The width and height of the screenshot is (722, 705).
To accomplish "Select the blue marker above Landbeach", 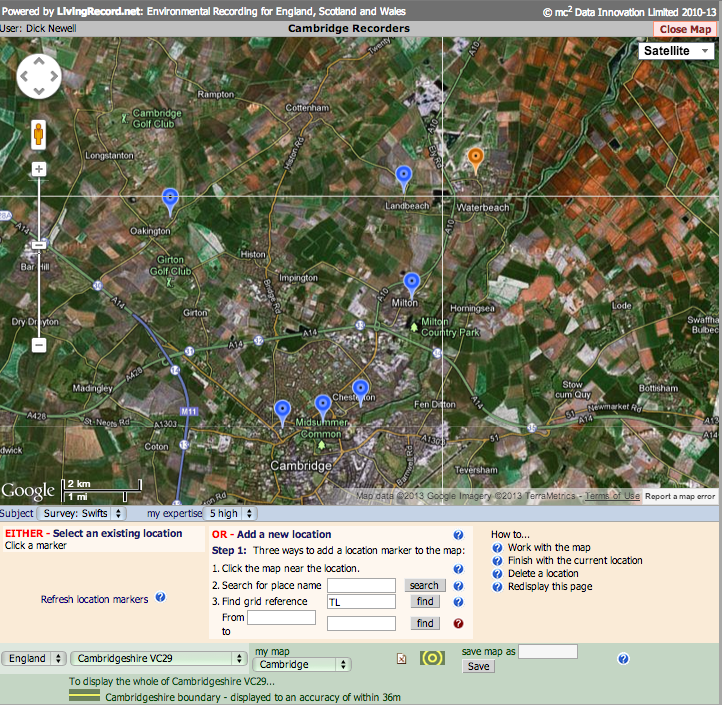I will [x=404, y=178].
